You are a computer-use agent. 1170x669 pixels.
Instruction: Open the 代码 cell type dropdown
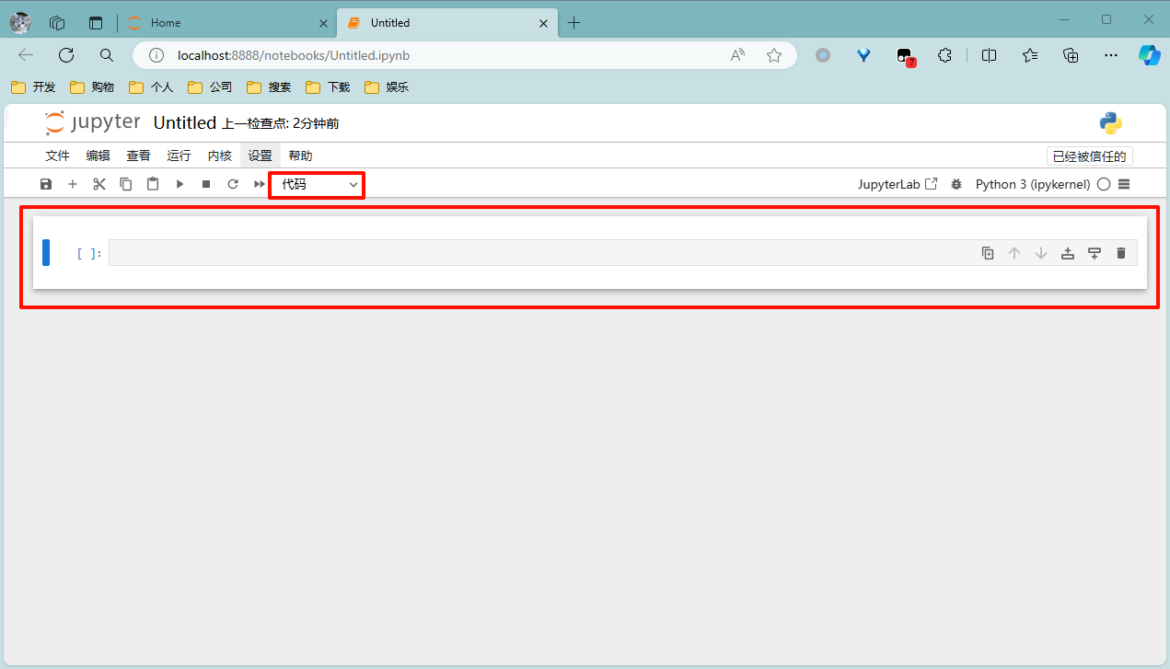318,184
